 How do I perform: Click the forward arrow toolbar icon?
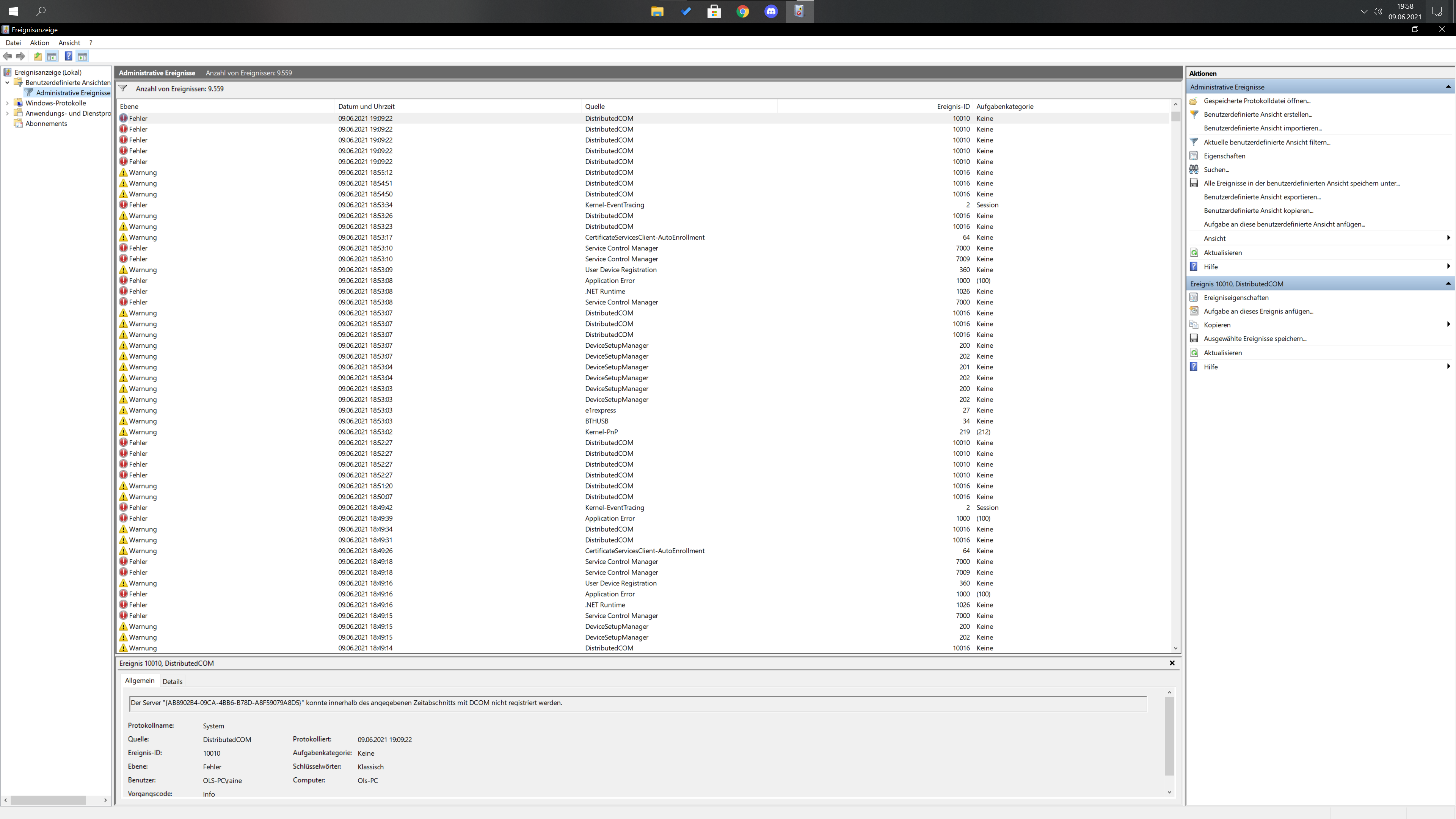click(20, 56)
